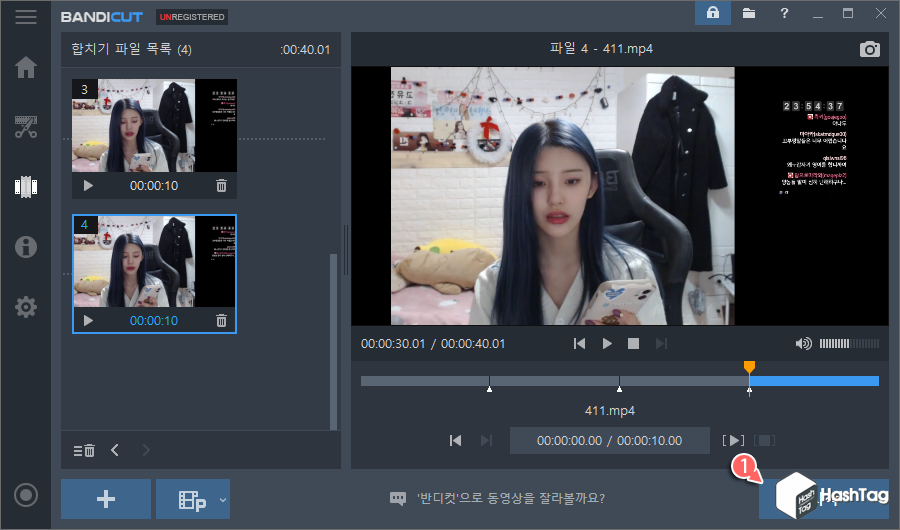Click the Bandicut tip message link
900x530 pixels.
(x=511, y=498)
